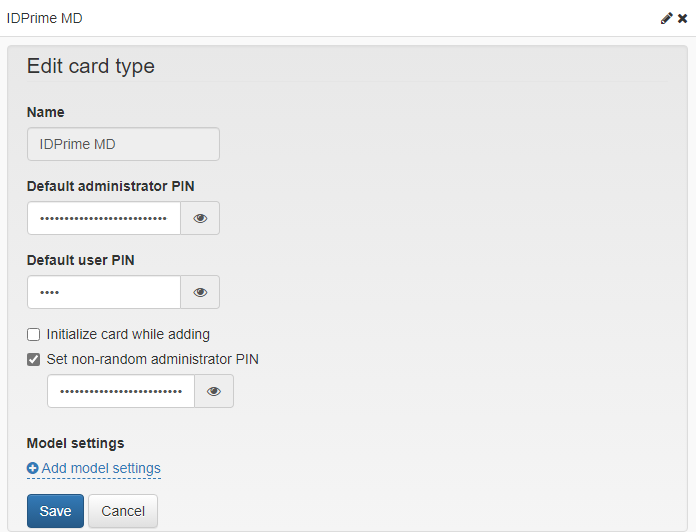Screen dimensions: 696x532
Task: Show the default user PIN via eye icon
Action: pyautogui.click(x=200, y=292)
